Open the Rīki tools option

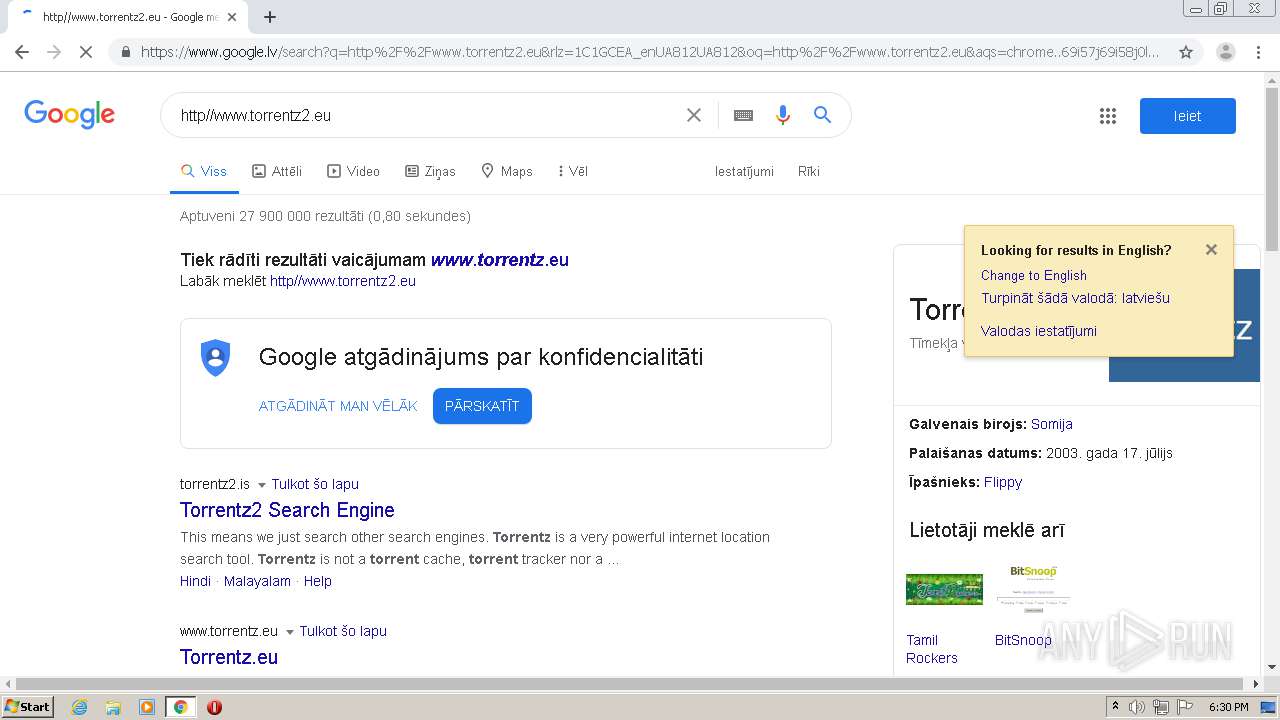[809, 171]
